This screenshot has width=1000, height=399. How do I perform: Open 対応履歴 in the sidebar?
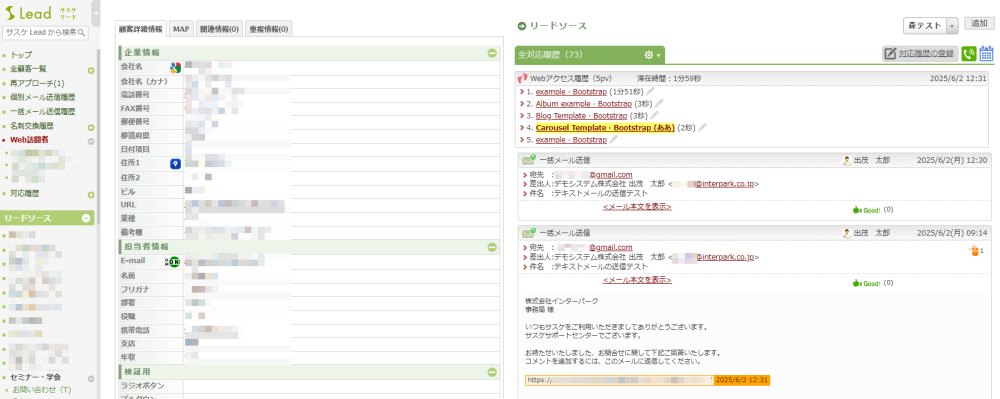(24, 193)
